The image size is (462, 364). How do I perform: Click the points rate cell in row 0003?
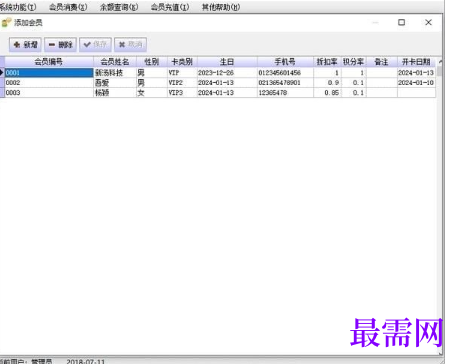tap(354, 93)
